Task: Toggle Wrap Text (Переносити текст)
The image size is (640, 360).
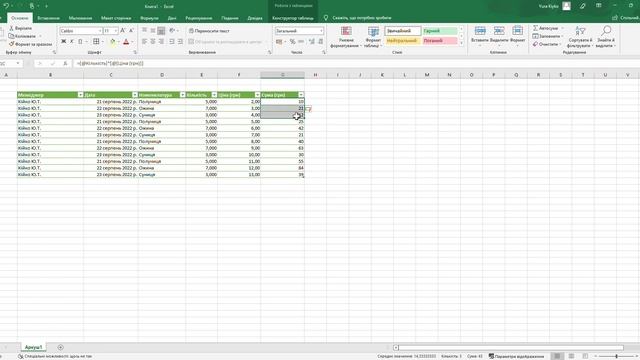Action: pyautogui.click(x=209, y=31)
